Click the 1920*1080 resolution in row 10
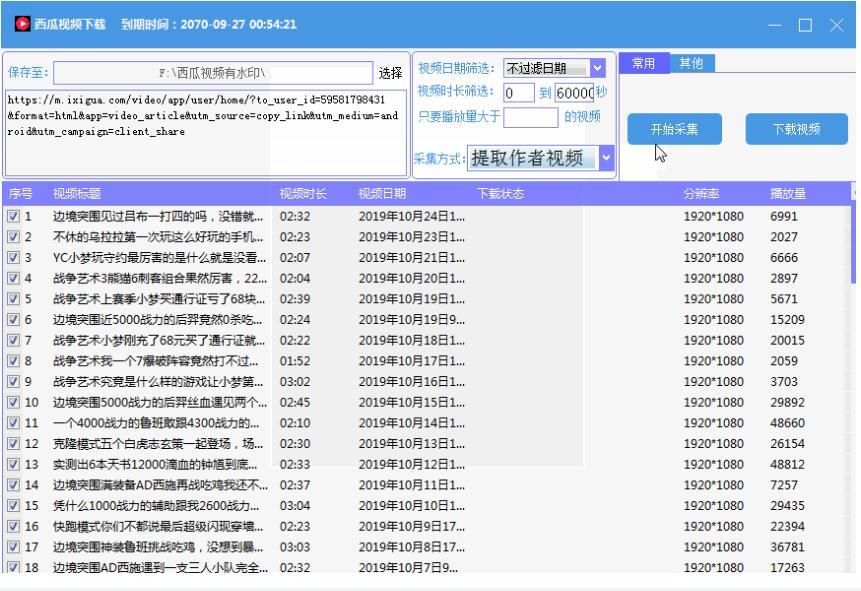Viewport: 861px width, 591px height. point(713,403)
